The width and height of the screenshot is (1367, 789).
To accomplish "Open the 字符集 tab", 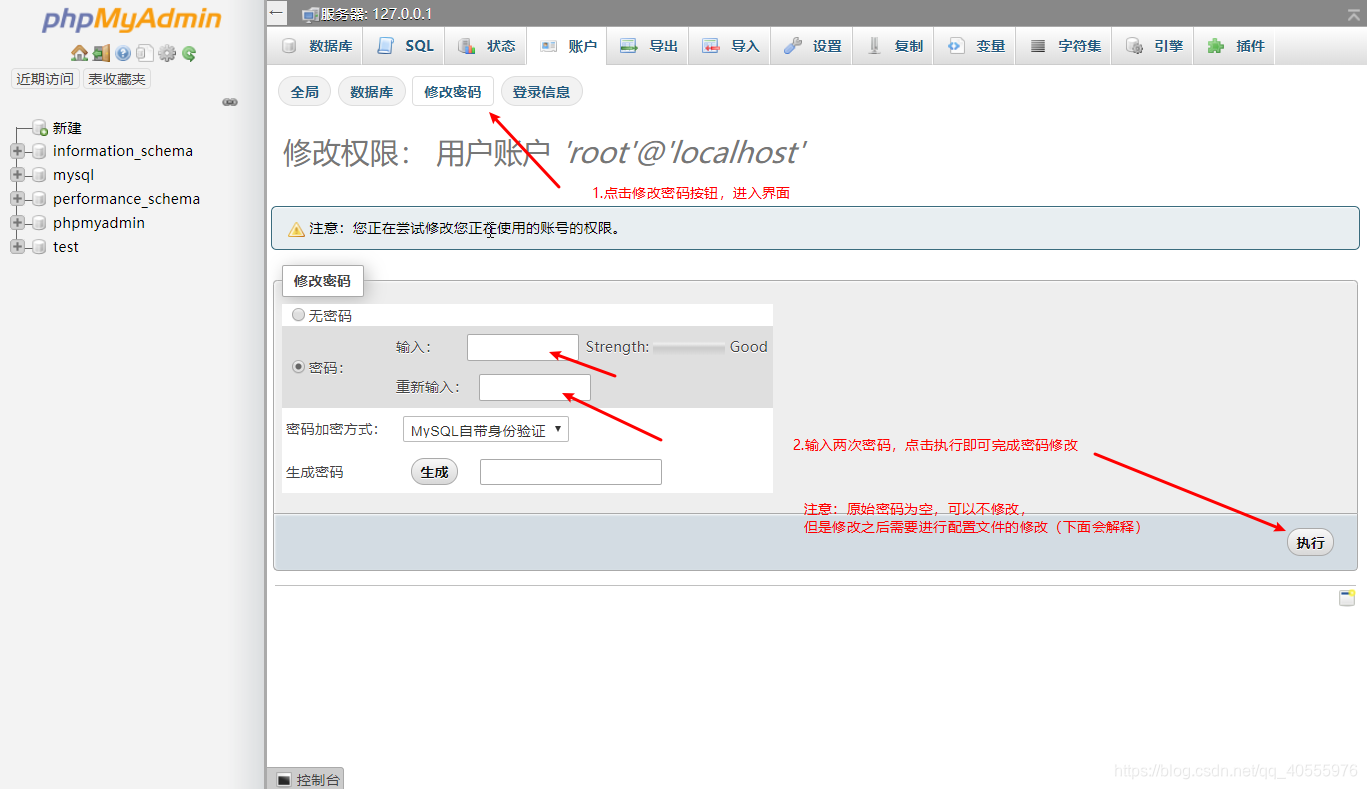I will (x=1065, y=46).
